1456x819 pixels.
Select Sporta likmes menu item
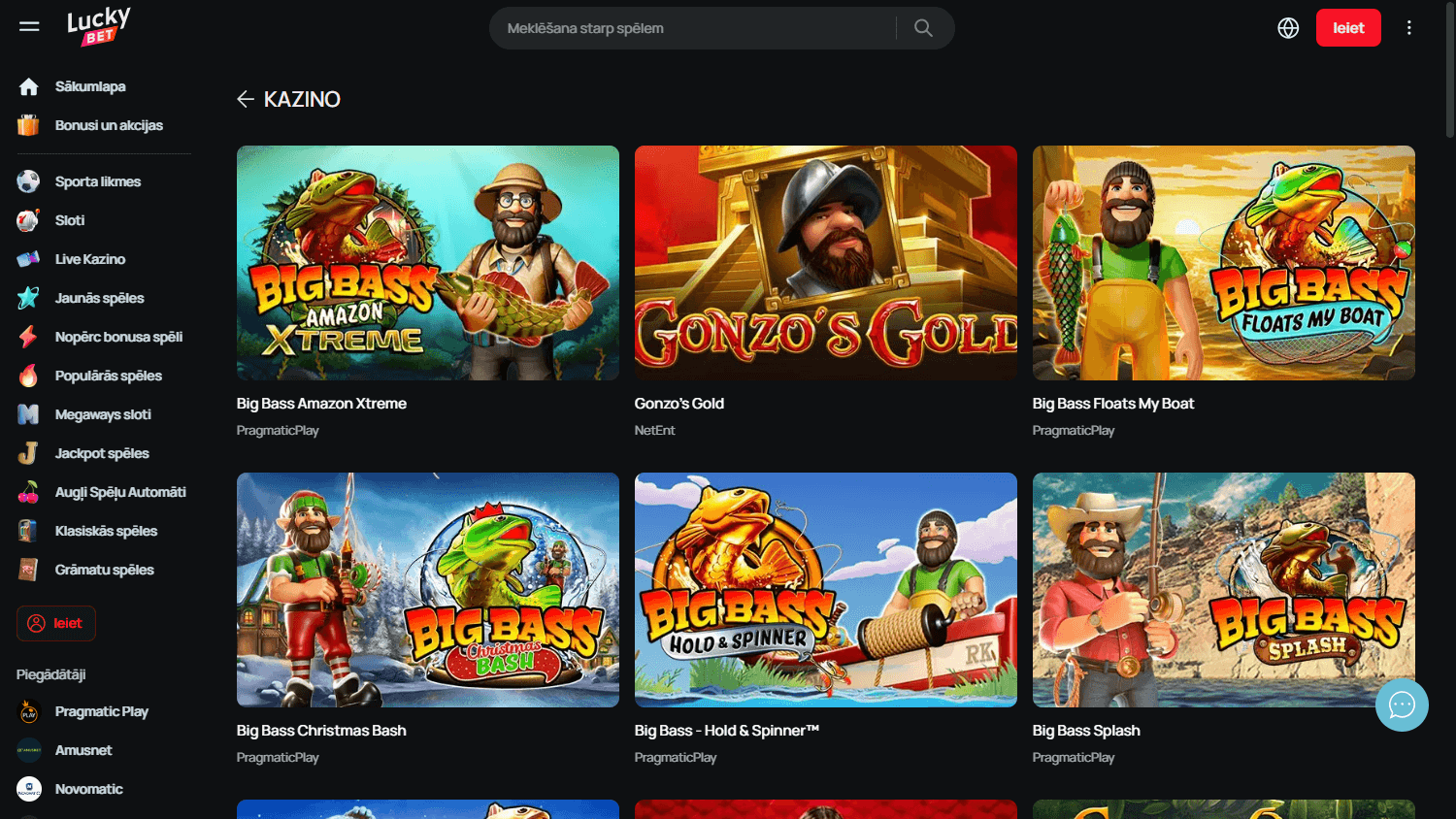point(98,181)
